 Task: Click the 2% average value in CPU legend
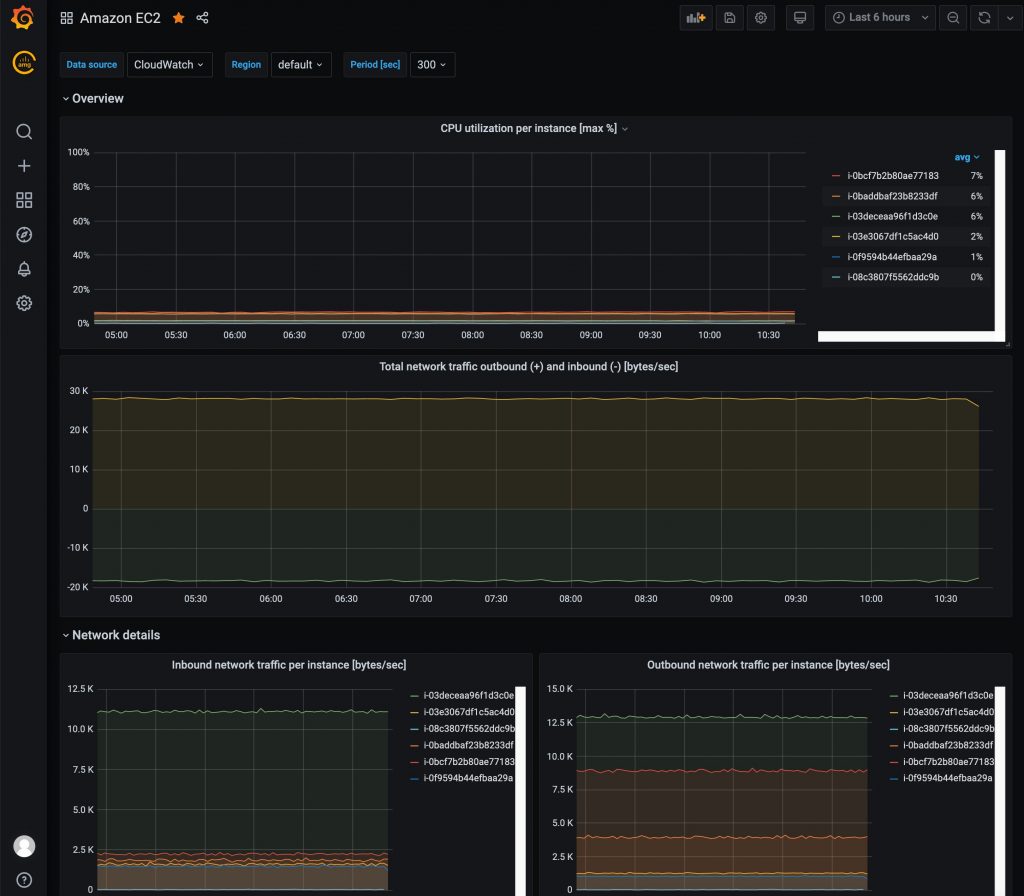point(976,236)
